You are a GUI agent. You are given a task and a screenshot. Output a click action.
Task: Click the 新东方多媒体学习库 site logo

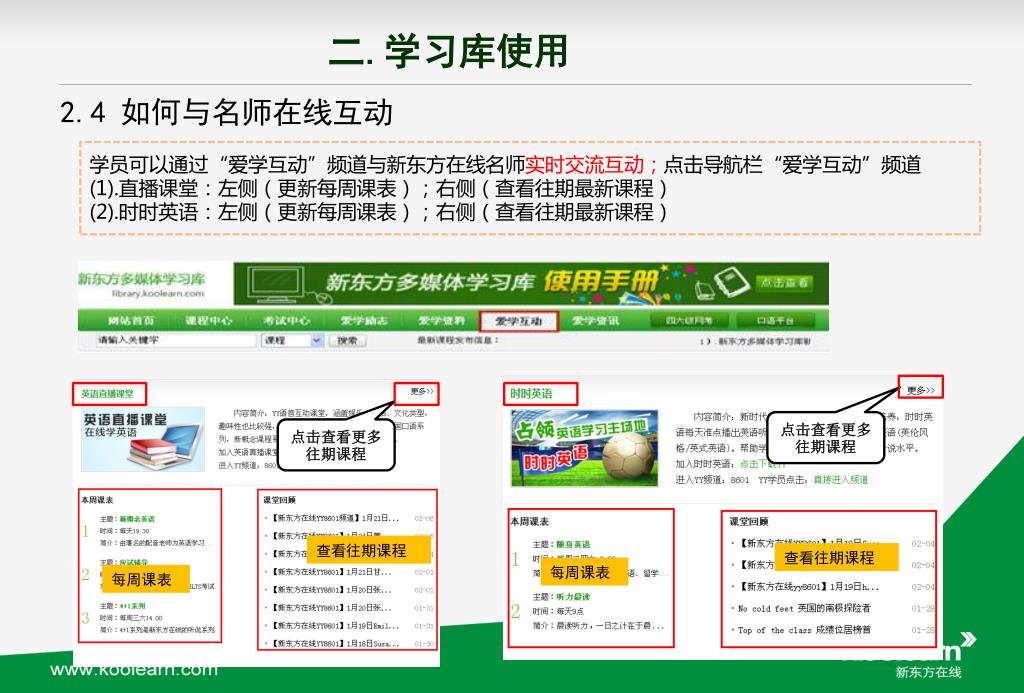pos(142,280)
